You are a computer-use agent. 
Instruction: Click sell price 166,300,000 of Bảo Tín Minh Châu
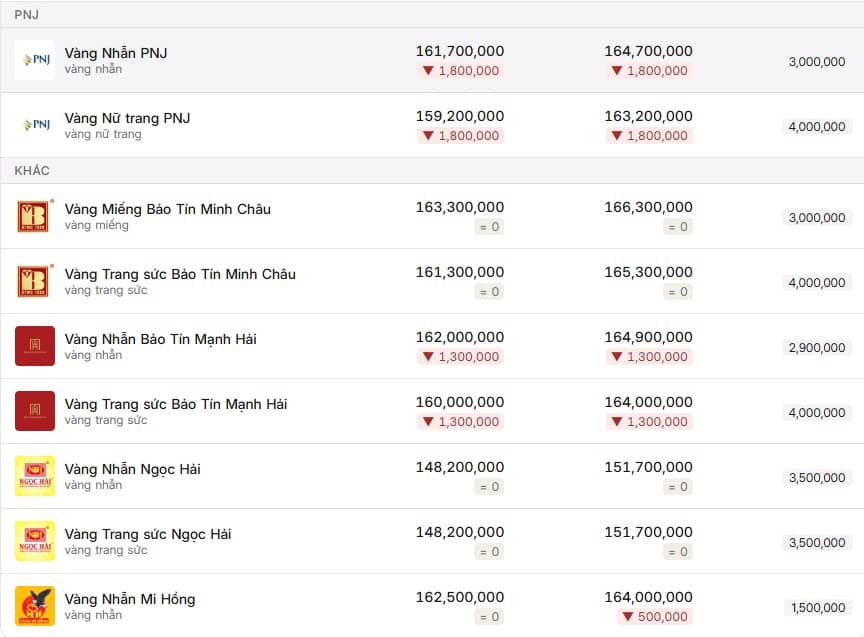pyautogui.click(x=648, y=207)
